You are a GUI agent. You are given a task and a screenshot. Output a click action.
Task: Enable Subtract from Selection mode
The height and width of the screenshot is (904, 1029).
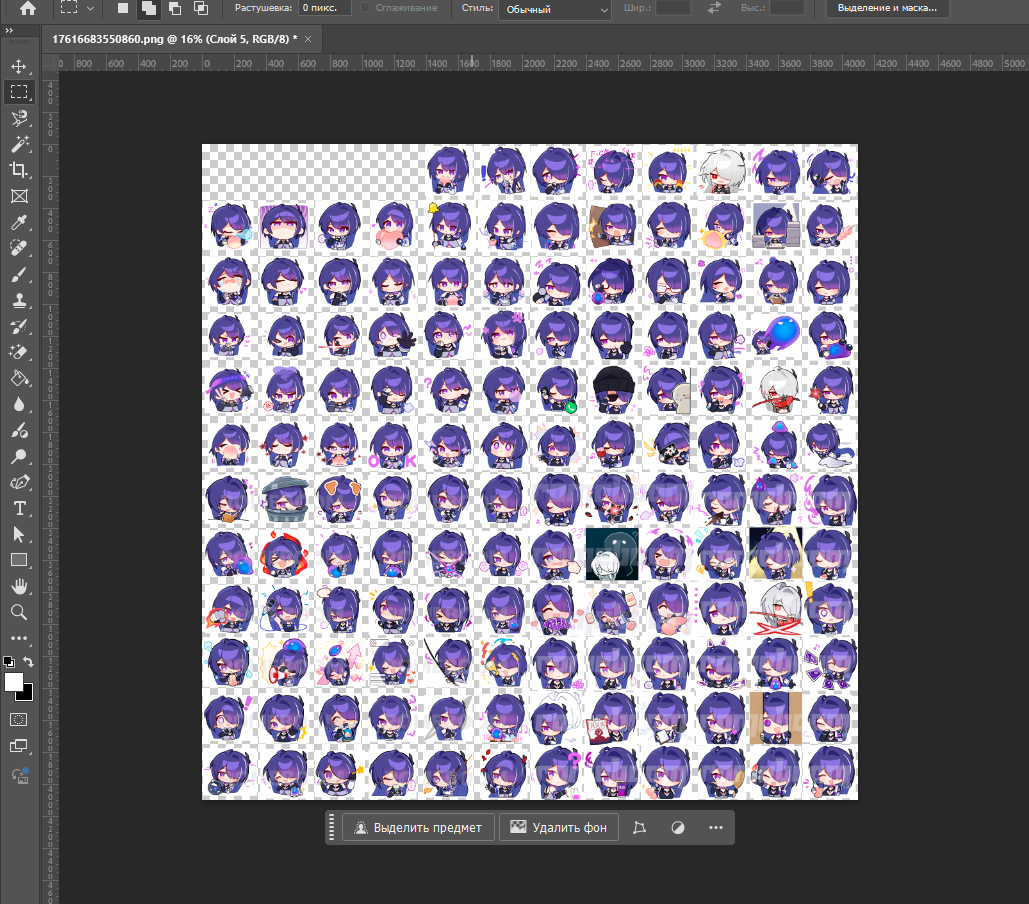[x=175, y=8]
